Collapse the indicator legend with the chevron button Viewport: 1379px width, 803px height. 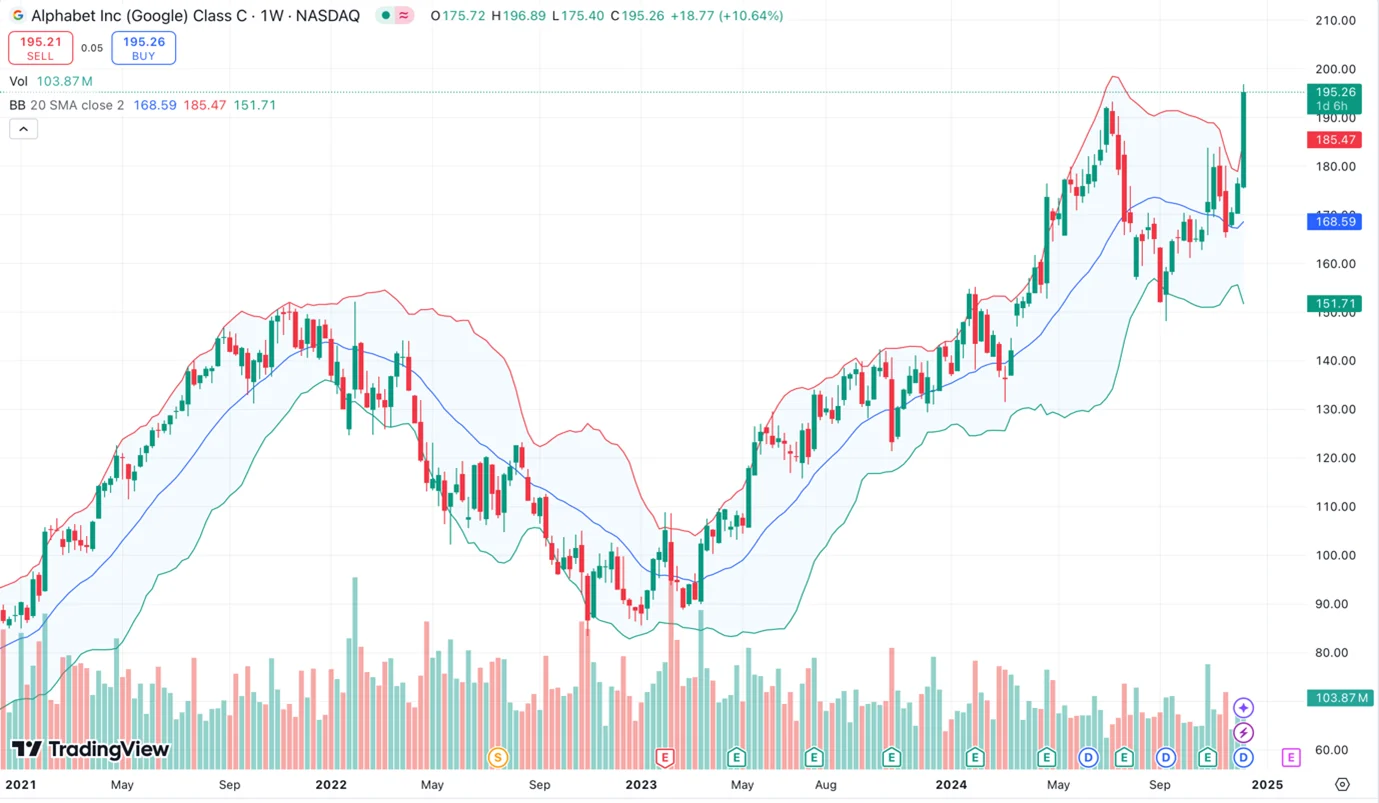pyautogui.click(x=23, y=128)
